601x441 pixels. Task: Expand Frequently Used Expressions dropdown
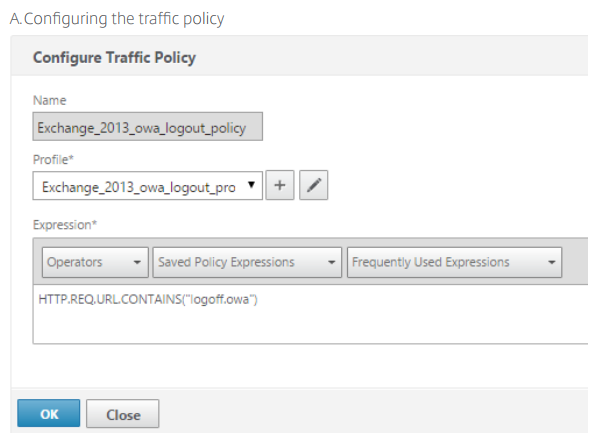coord(454,262)
